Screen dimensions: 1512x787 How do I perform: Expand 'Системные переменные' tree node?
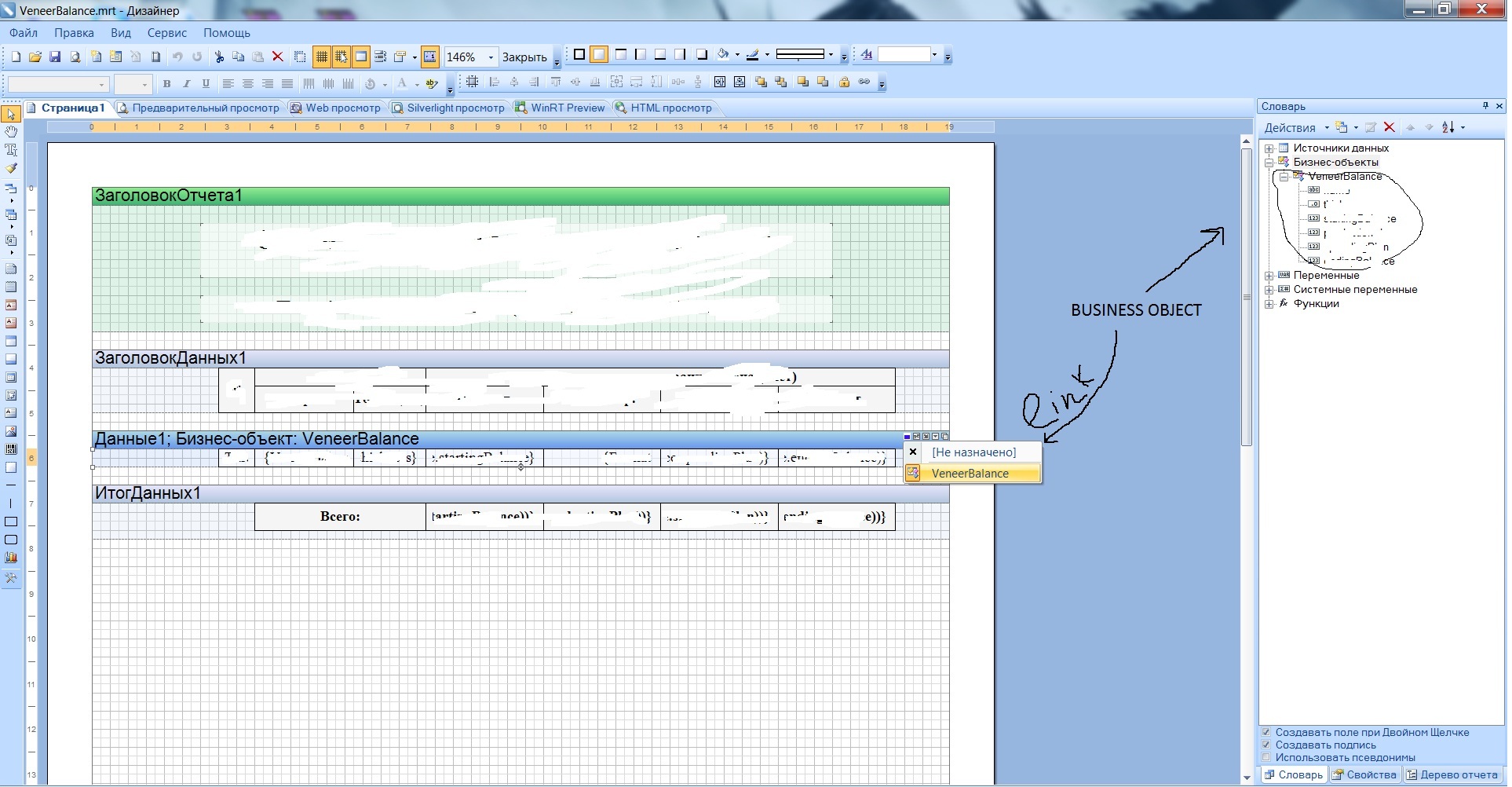click(x=1269, y=290)
